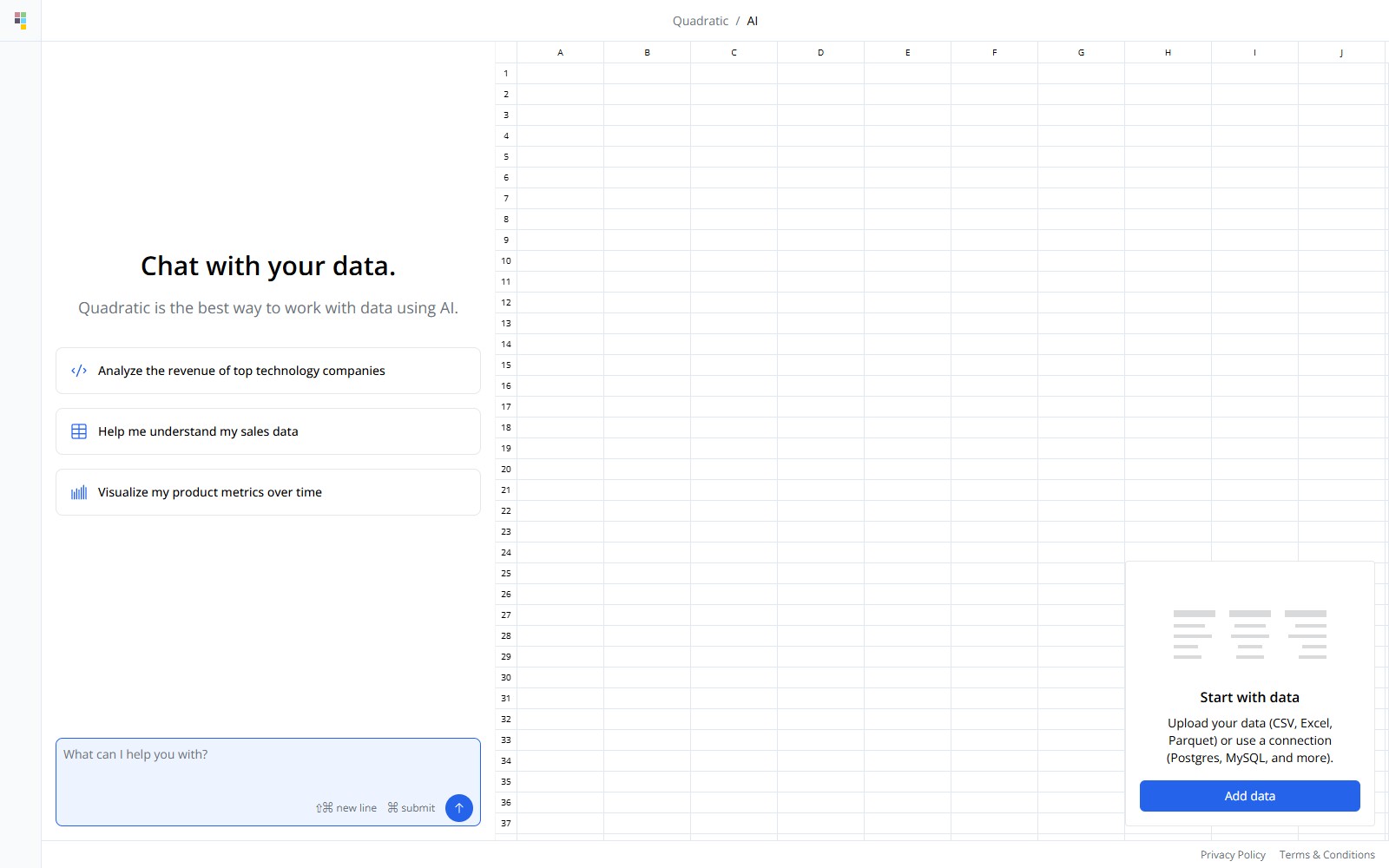This screenshot has height=868, width=1389.
Task: Select column C header
Action: click(734, 52)
